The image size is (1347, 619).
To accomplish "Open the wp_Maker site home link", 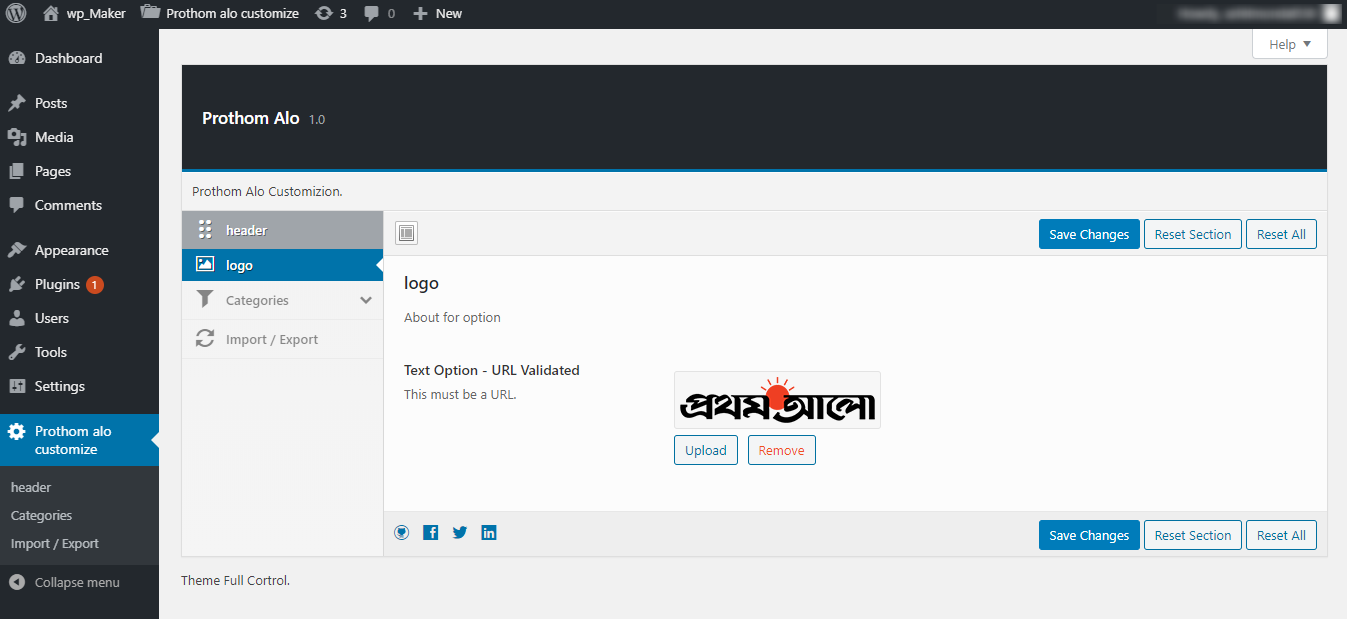I will (84, 14).
